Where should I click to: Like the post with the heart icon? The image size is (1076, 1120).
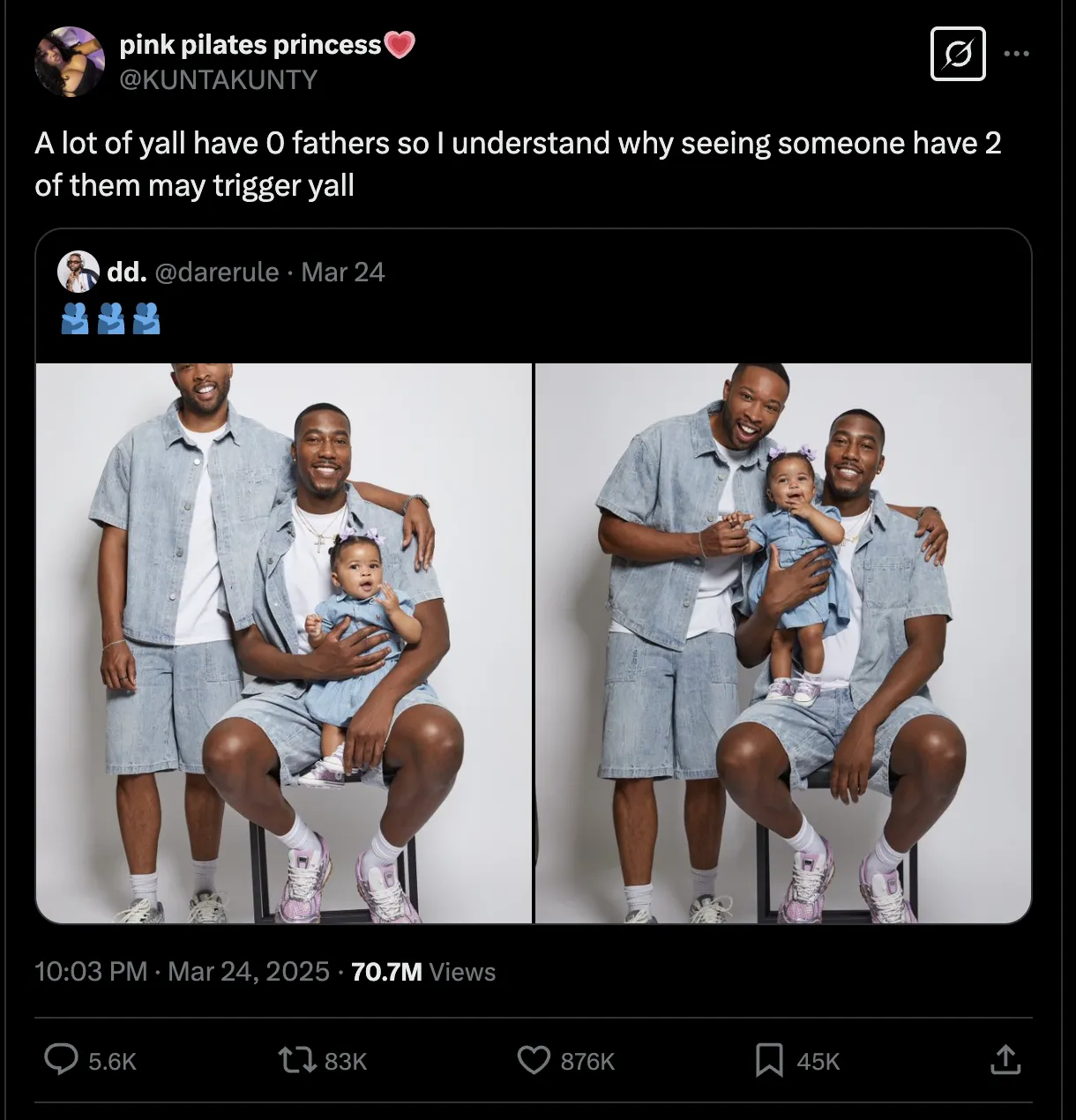[533, 1059]
